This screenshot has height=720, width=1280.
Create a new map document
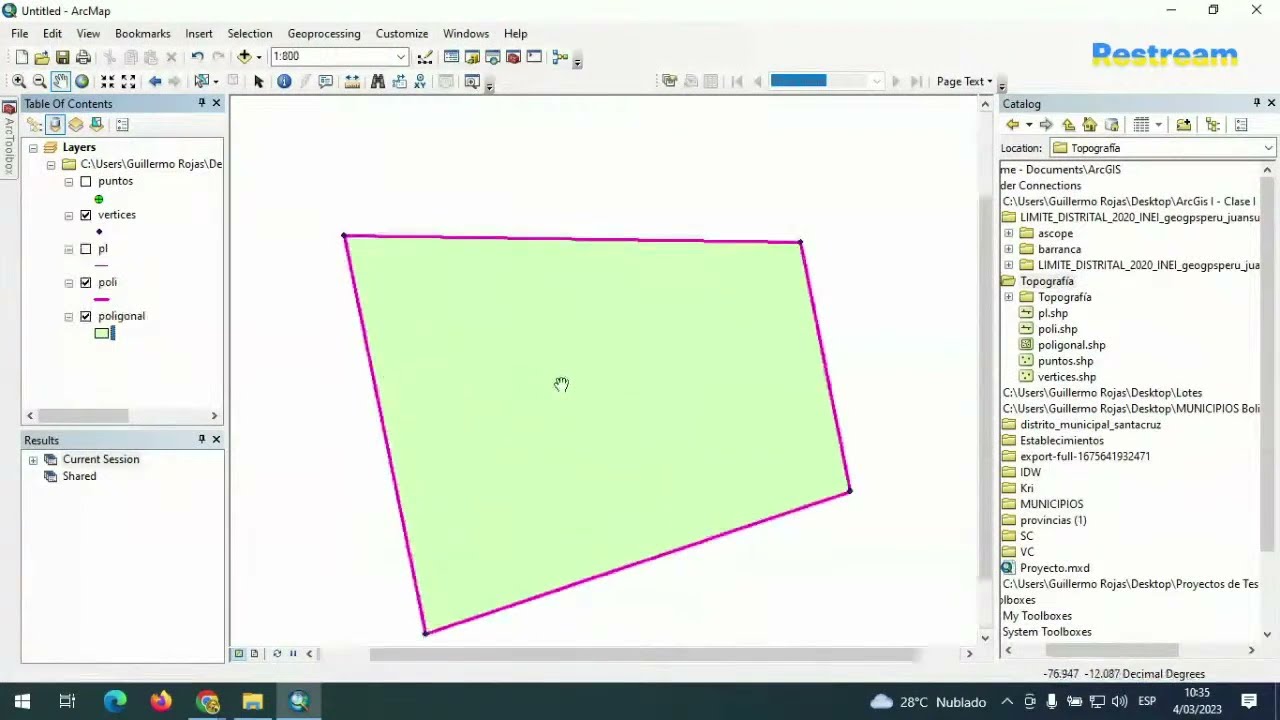[21, 57]
